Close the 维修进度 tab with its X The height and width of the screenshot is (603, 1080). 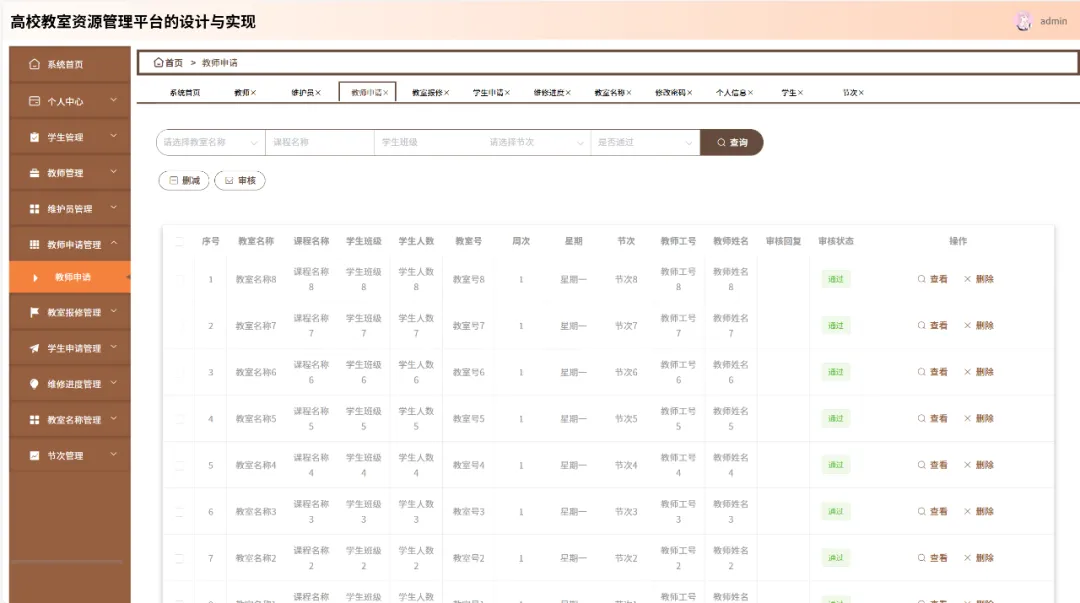568,92
